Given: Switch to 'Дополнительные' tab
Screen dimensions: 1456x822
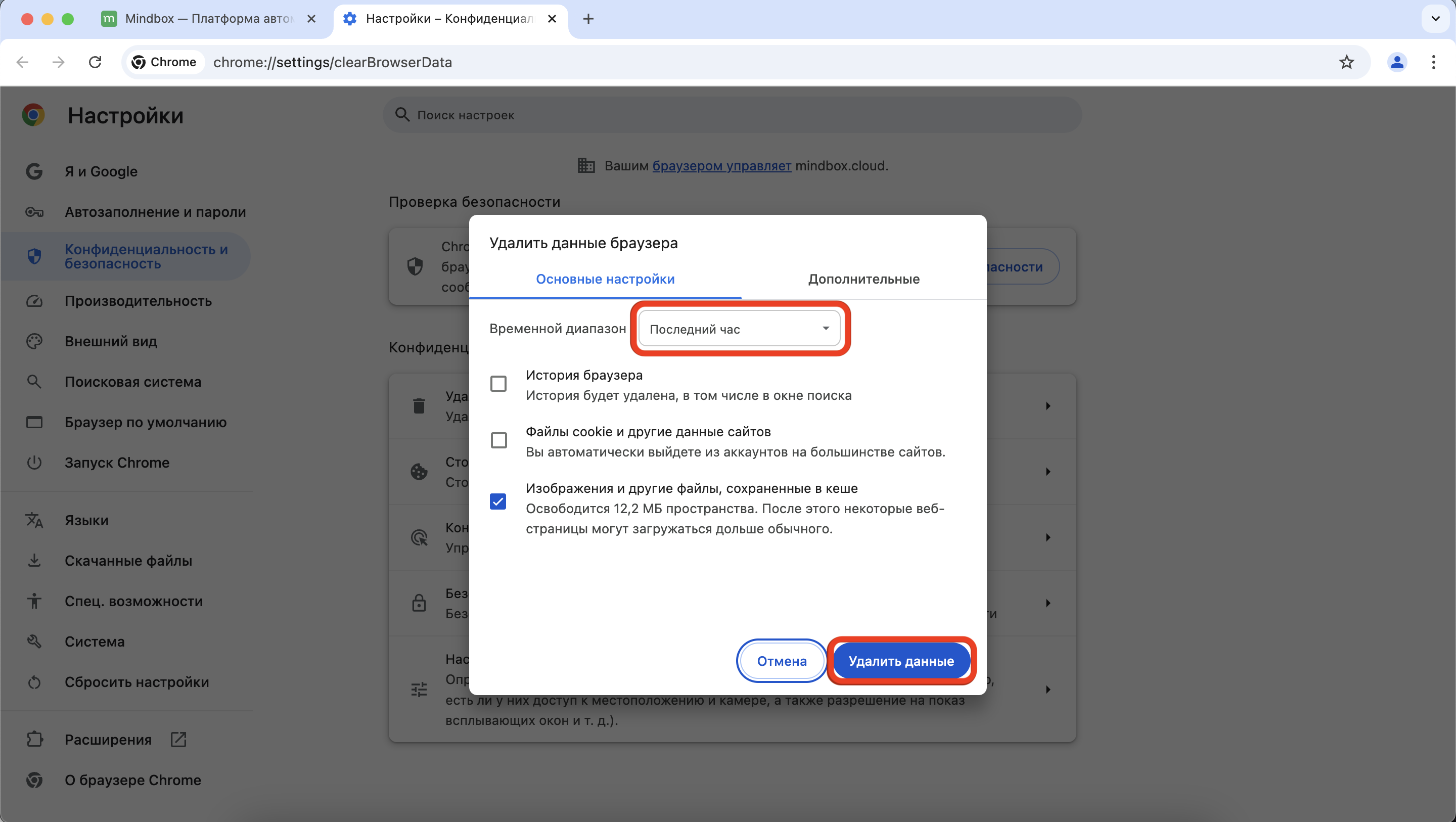Looking at the screenshot, I should pos(863,279).
